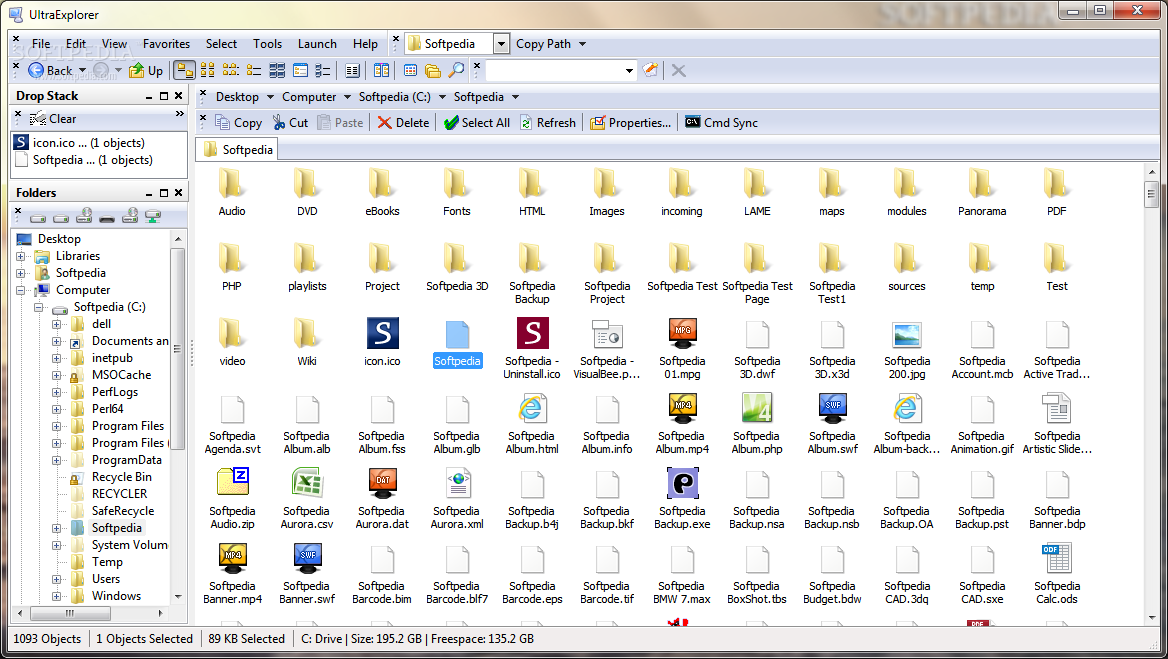
Task: Open Properties... dialog
Action: point(630,123)
